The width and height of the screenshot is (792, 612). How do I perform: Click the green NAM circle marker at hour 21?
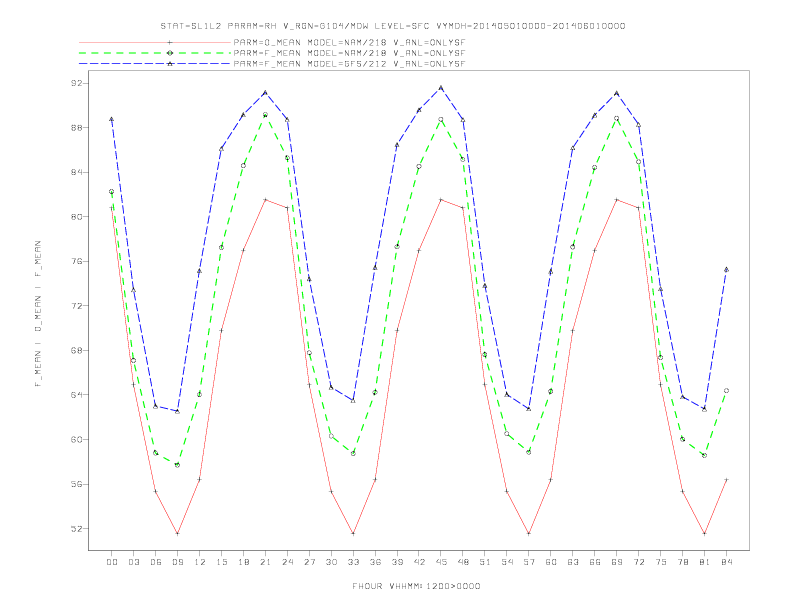click(x=265, y=115)
